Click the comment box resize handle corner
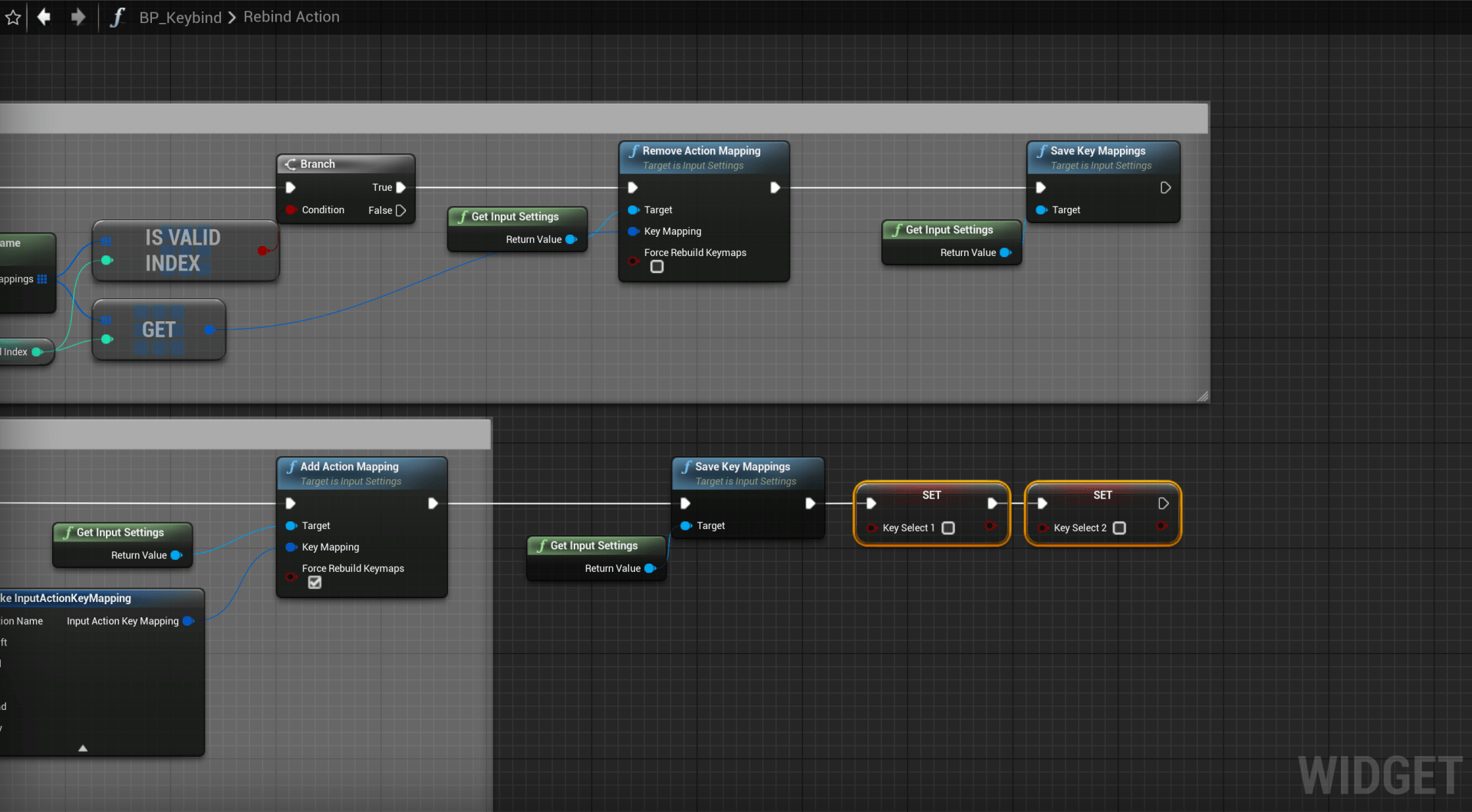 click(1202, 396)
